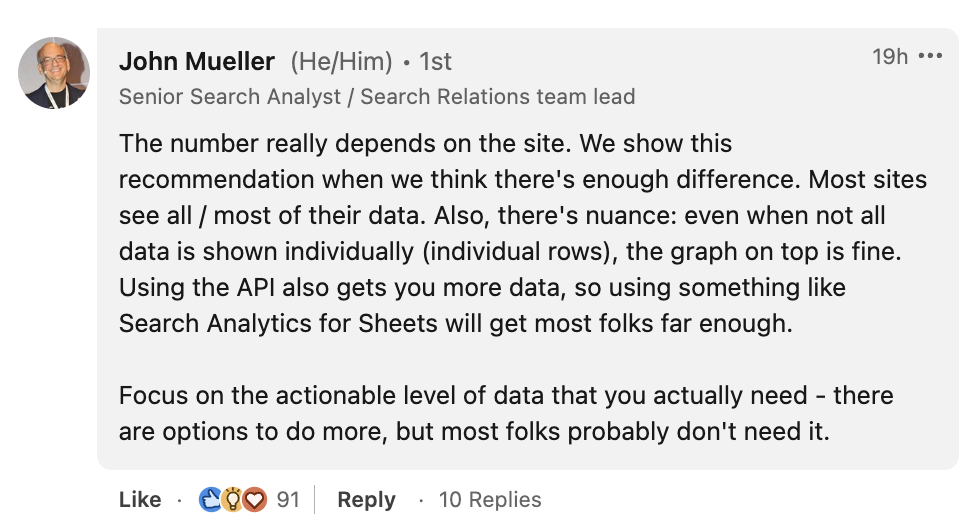
Task: View the 91 reactions list
Action: (x=288, y=499)
